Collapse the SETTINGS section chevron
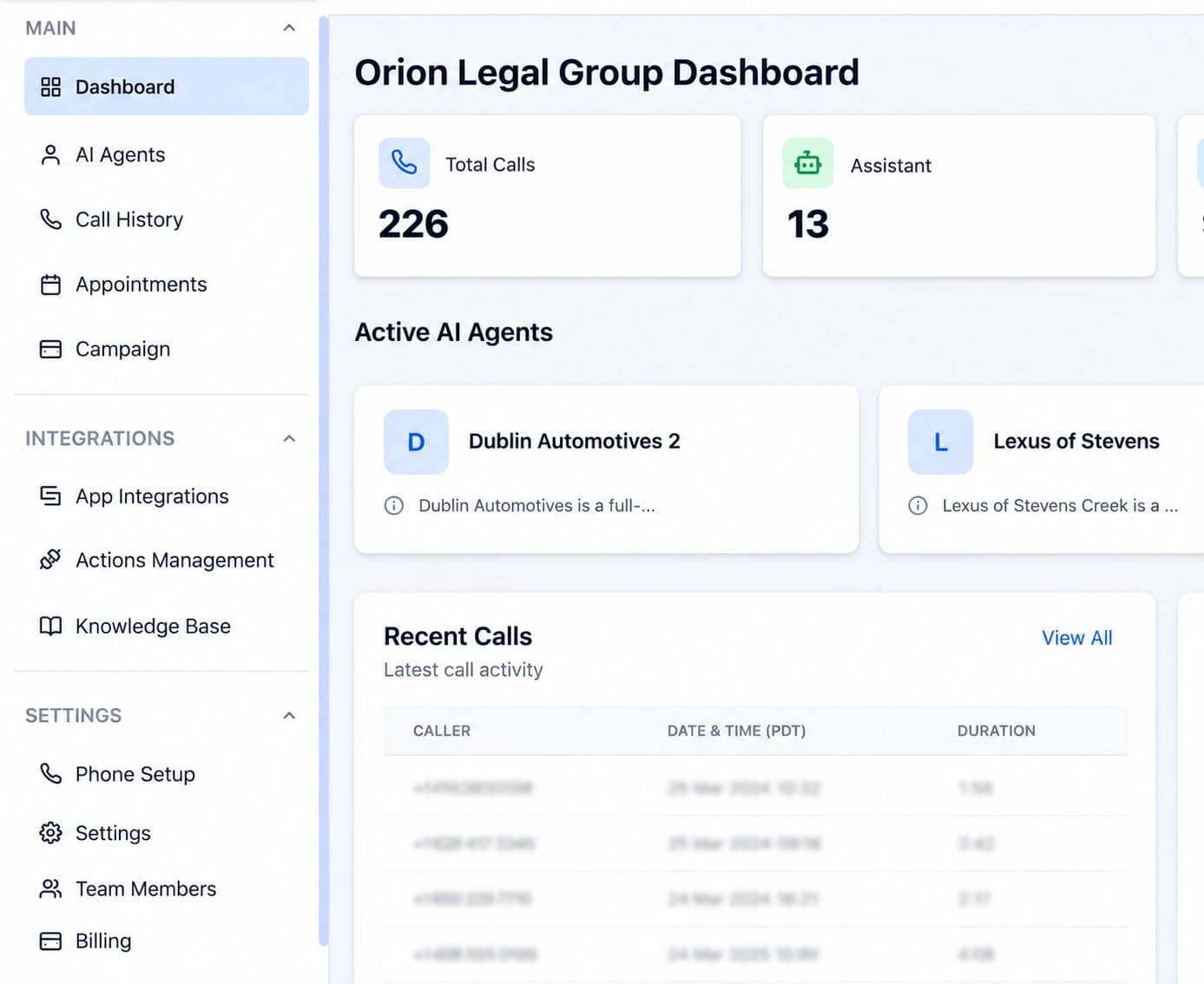This screenshot has width=1204, height=984. [x=289, y=716]
